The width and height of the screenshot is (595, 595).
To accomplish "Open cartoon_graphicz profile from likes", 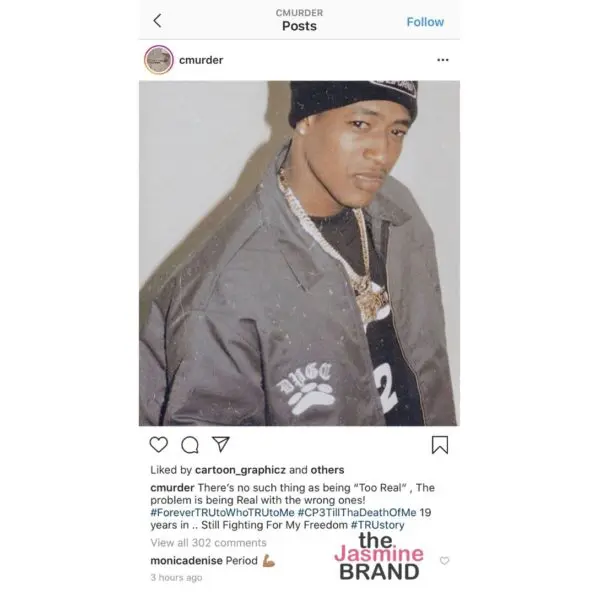I will [240, 470].
